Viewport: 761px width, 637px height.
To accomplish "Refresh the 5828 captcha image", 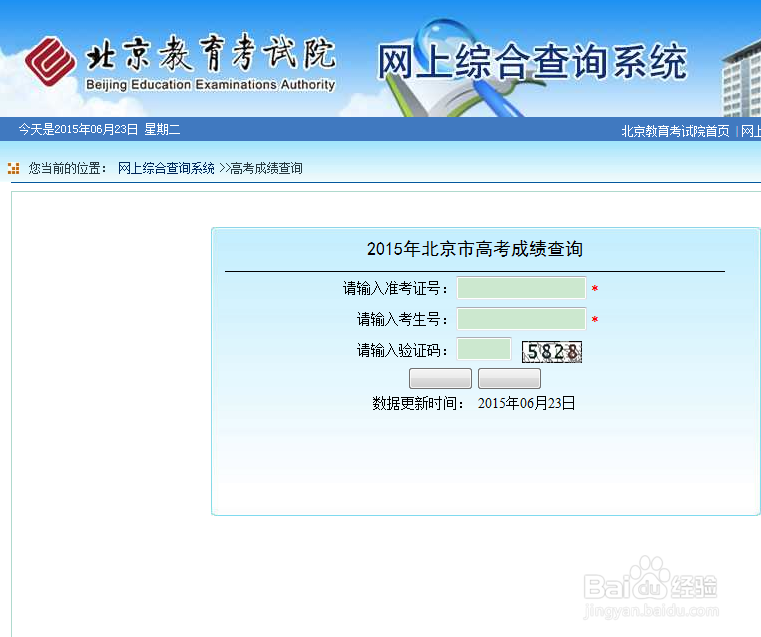I will pyautogui.click(x=552, y=352).
